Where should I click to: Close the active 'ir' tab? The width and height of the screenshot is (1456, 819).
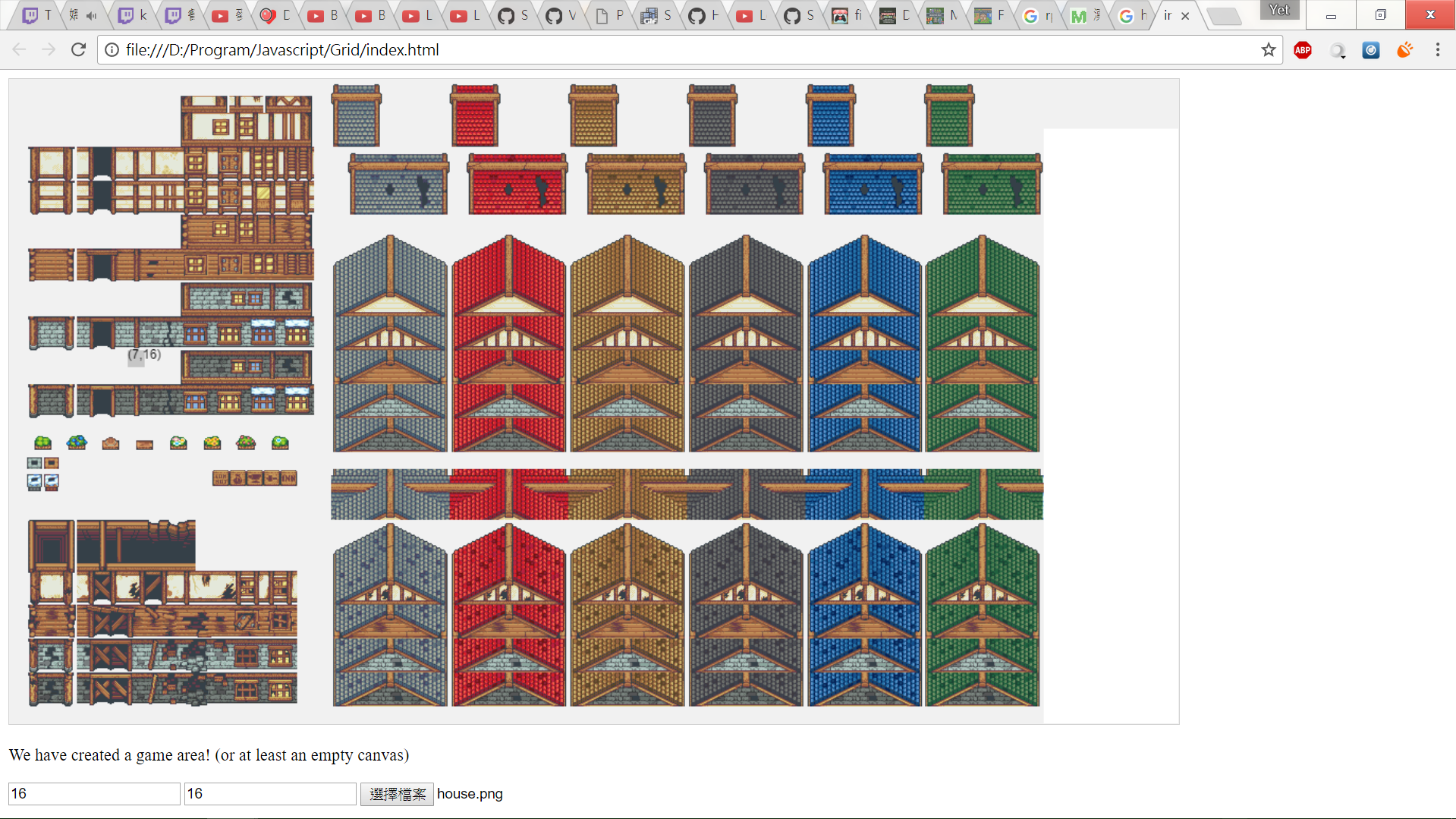coord(1185,16)
